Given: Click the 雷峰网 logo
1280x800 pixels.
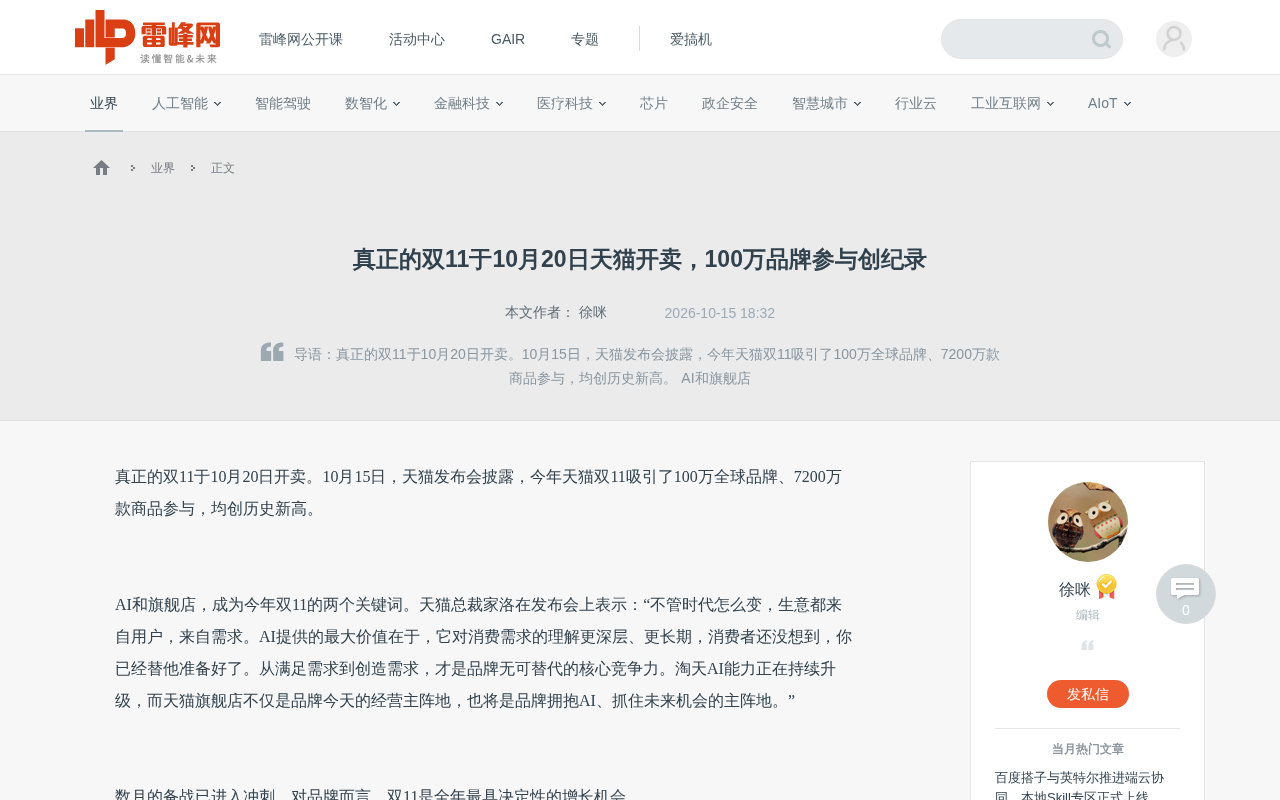Looking at the screenshot, I should (x=147, y=38).
